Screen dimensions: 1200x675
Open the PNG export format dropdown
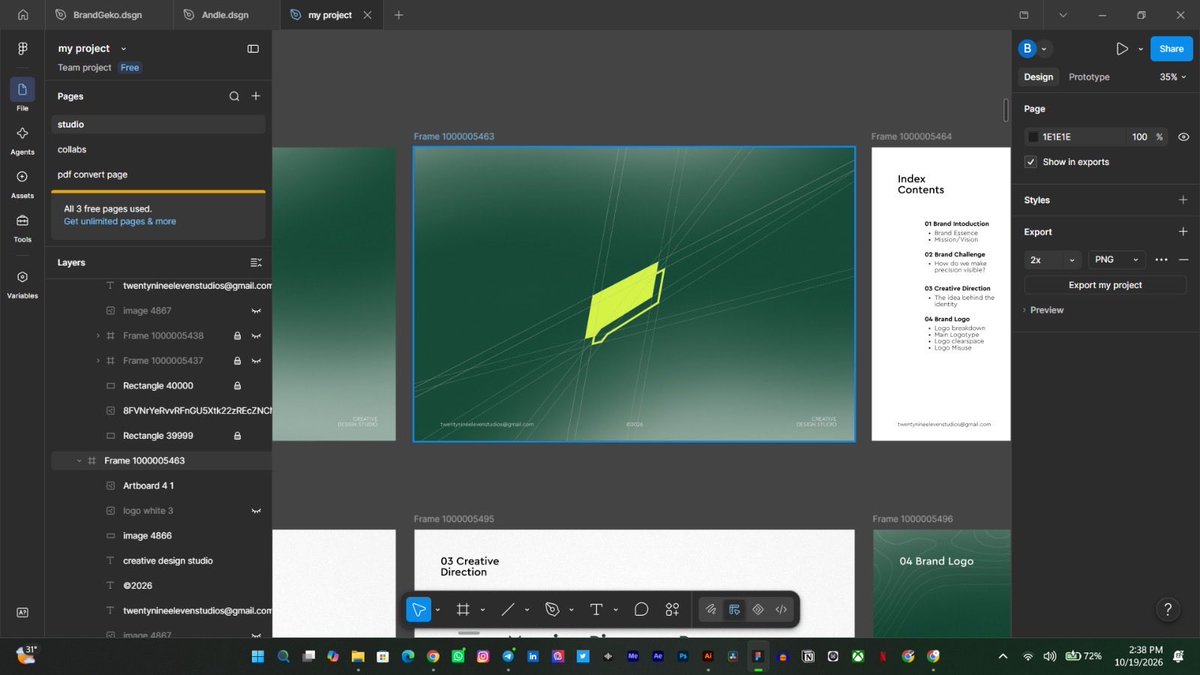coord(1117,260)
